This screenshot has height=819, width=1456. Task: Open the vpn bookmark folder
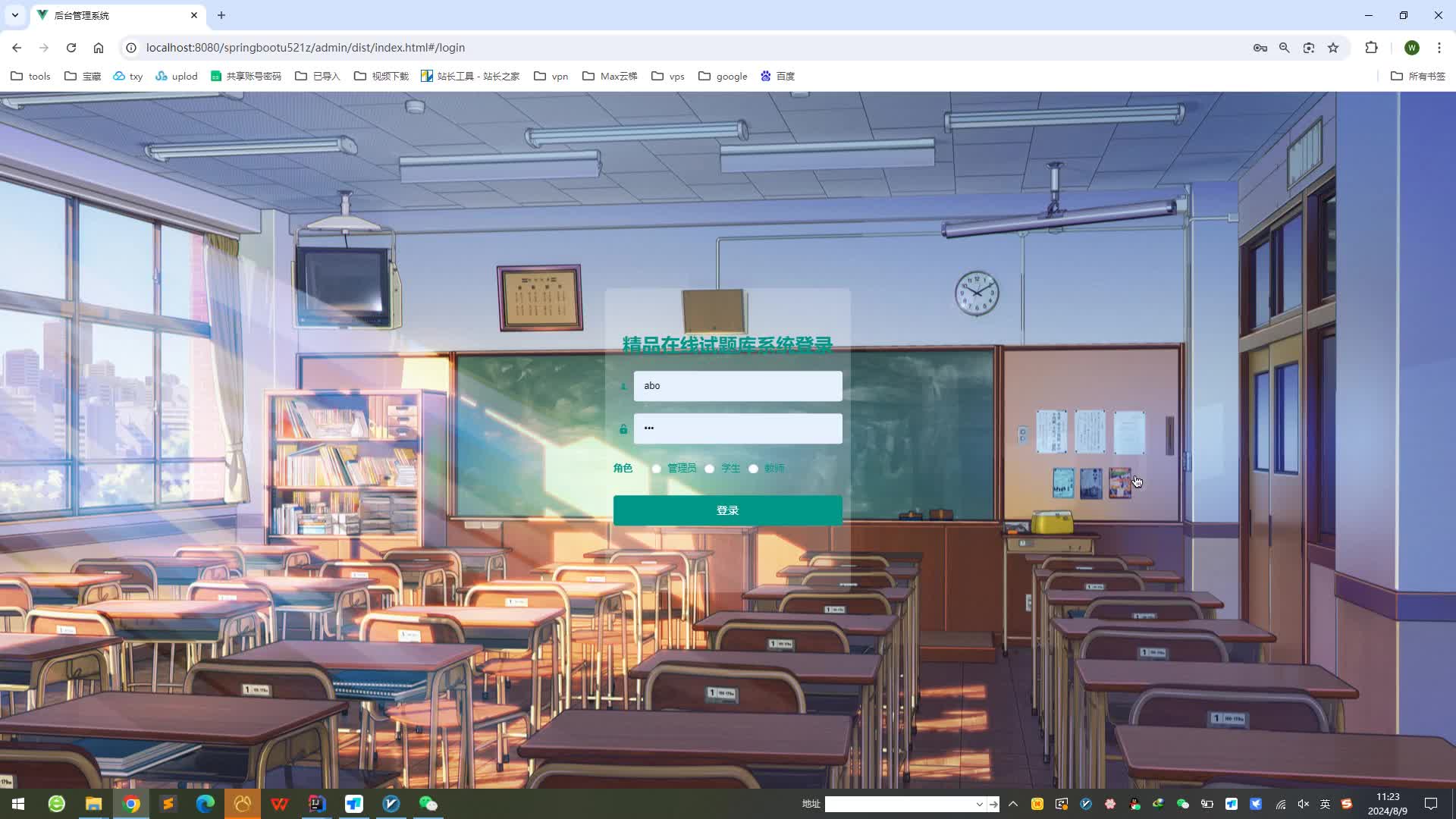pos(551,76)
